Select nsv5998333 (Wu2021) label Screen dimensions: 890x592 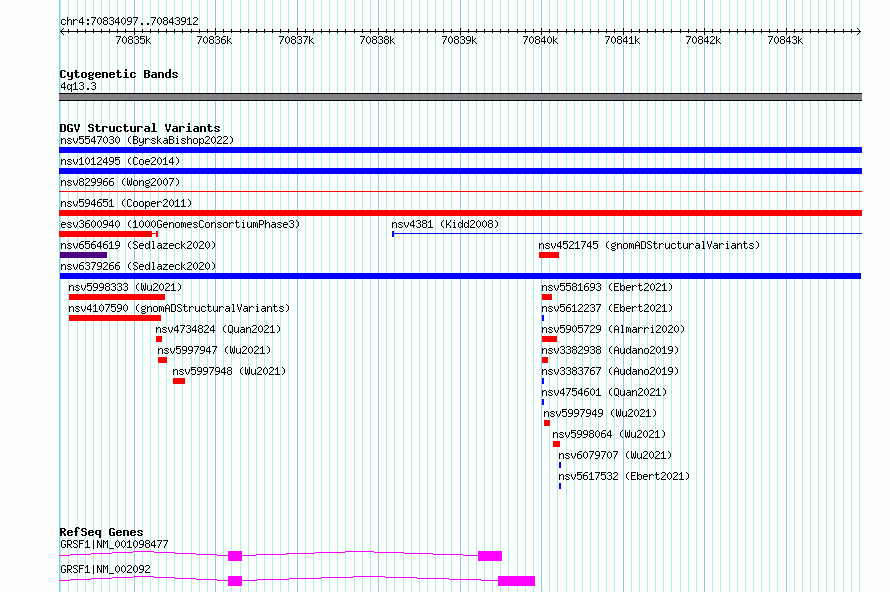point(125,287)
